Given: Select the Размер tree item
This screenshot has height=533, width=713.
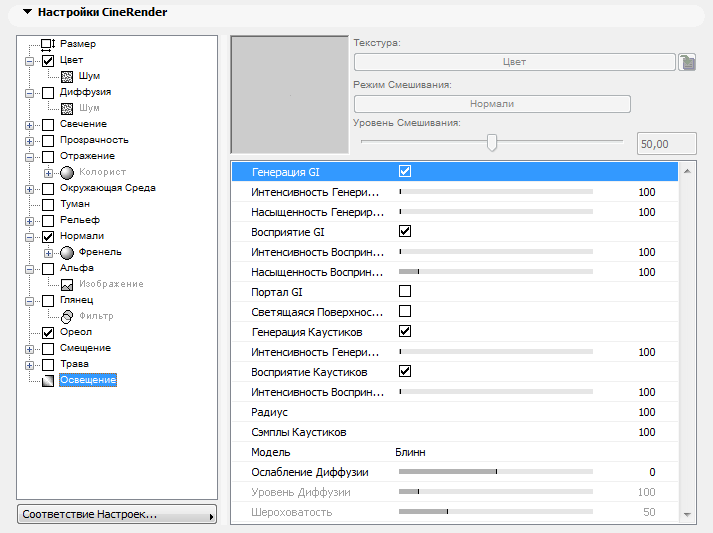Looking at the screenshot, I should point(78,44).
